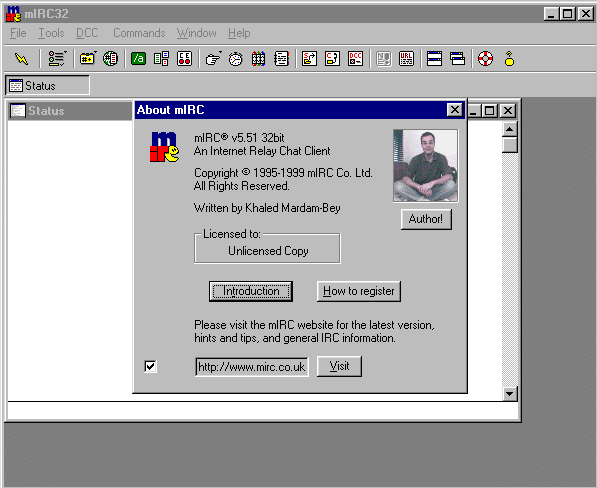This screenshot has height=488, width=597.
Task: Click the author's photo thumbnail
Action: 426,166
